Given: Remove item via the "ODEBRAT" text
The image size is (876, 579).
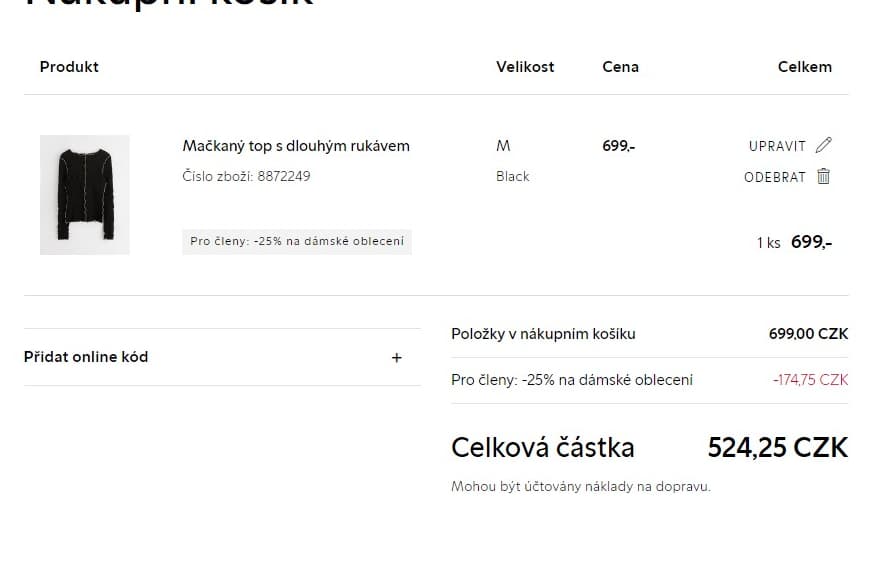Looking at the screenshot, I should (776, 176).
